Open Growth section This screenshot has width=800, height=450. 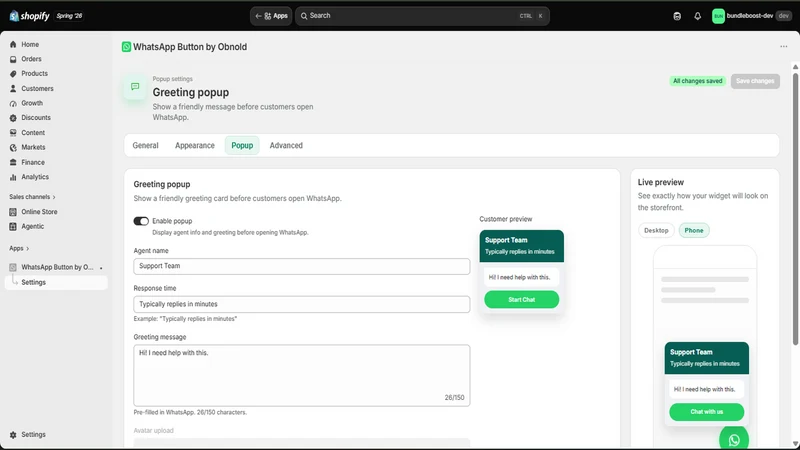pyautogui.click(x=32, y=103)
